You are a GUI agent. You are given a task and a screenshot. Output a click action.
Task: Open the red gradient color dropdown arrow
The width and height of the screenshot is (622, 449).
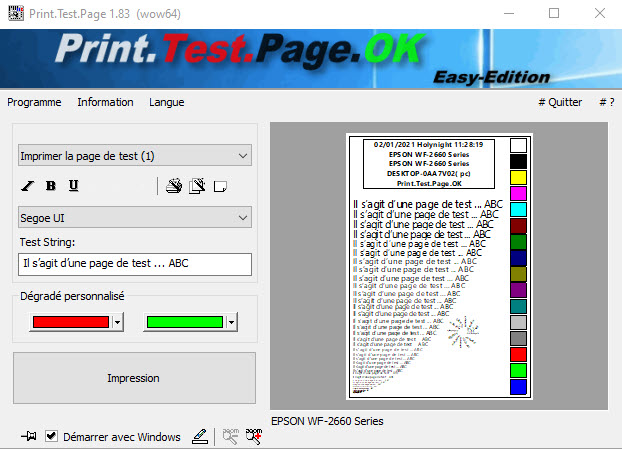(118, 322)
